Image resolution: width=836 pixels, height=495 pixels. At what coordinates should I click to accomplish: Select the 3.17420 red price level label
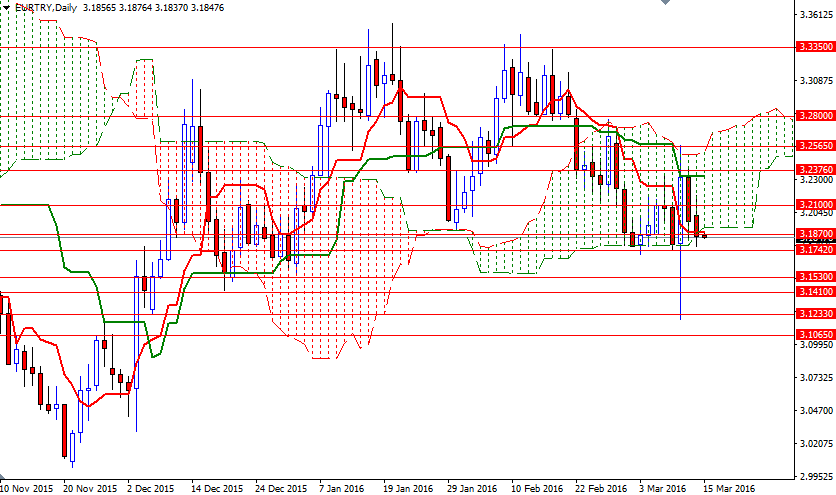[815, 250]
